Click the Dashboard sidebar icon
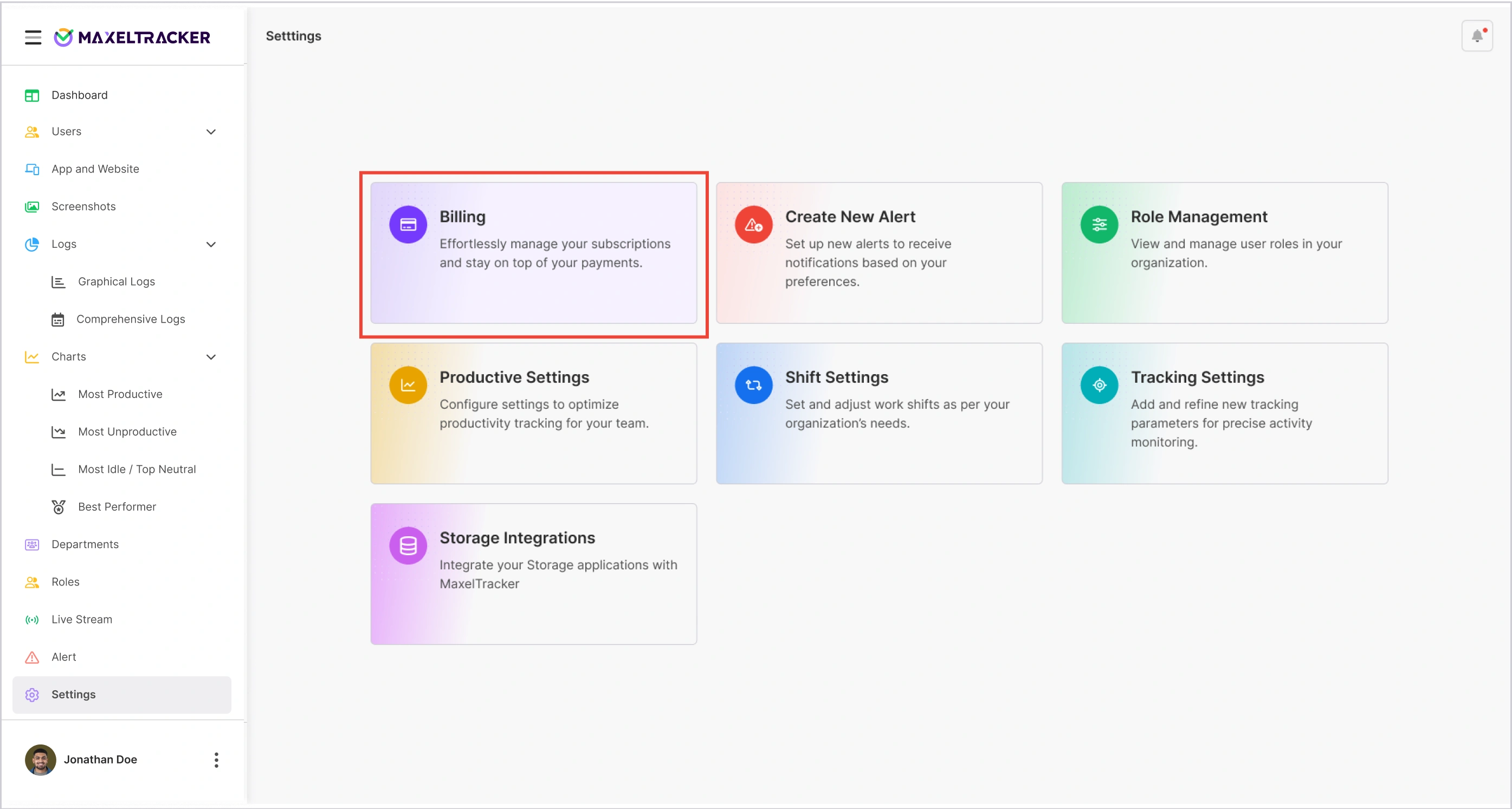1512x809 pixels. (31, 95)
